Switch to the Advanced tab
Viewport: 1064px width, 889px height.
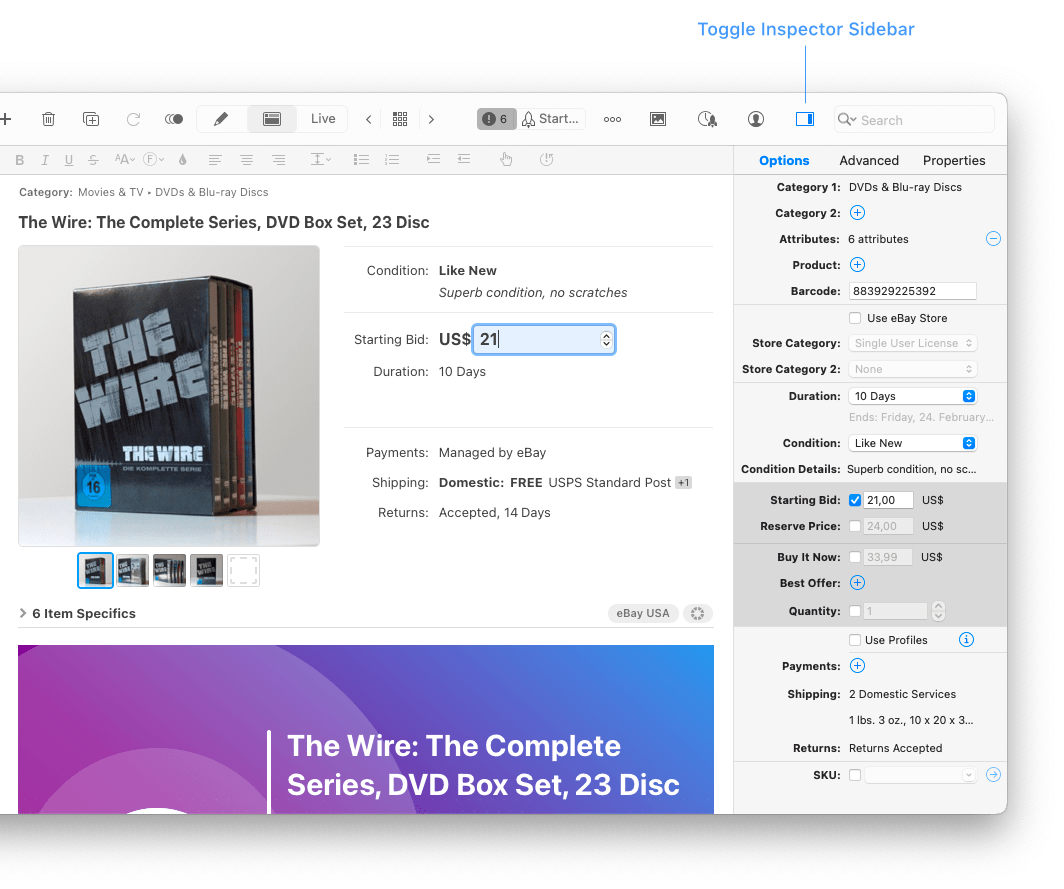[x=869, y=160]
